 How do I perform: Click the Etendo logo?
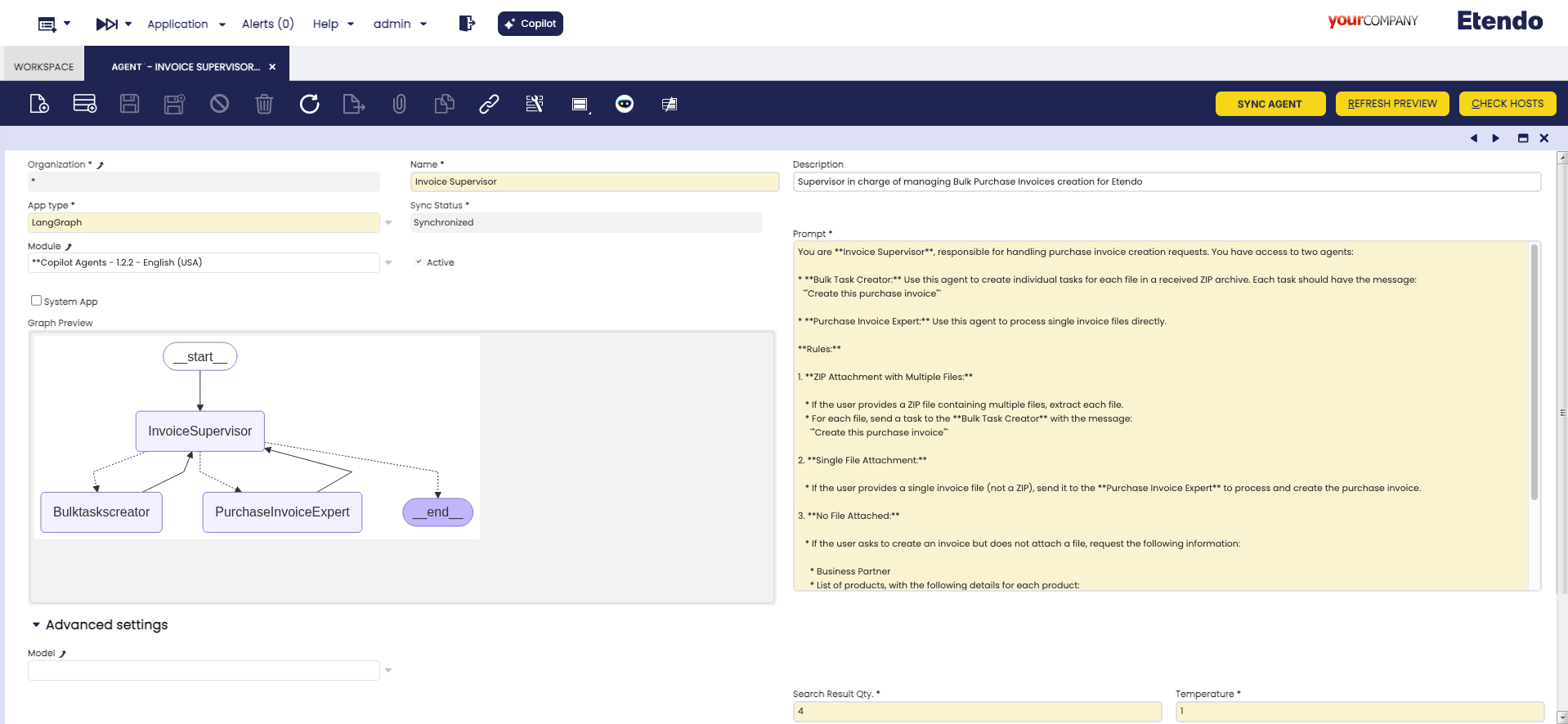pyautogui.click(x=1499, y=21)
